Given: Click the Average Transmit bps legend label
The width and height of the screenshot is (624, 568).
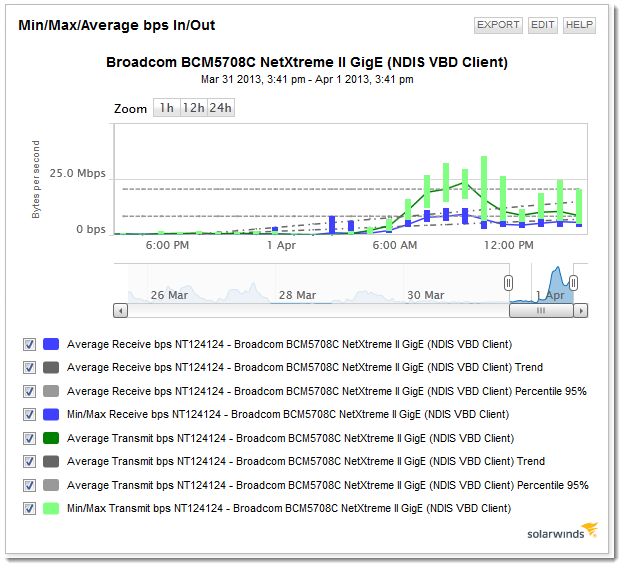Looking at the screenshot, I should coord(291,438).
